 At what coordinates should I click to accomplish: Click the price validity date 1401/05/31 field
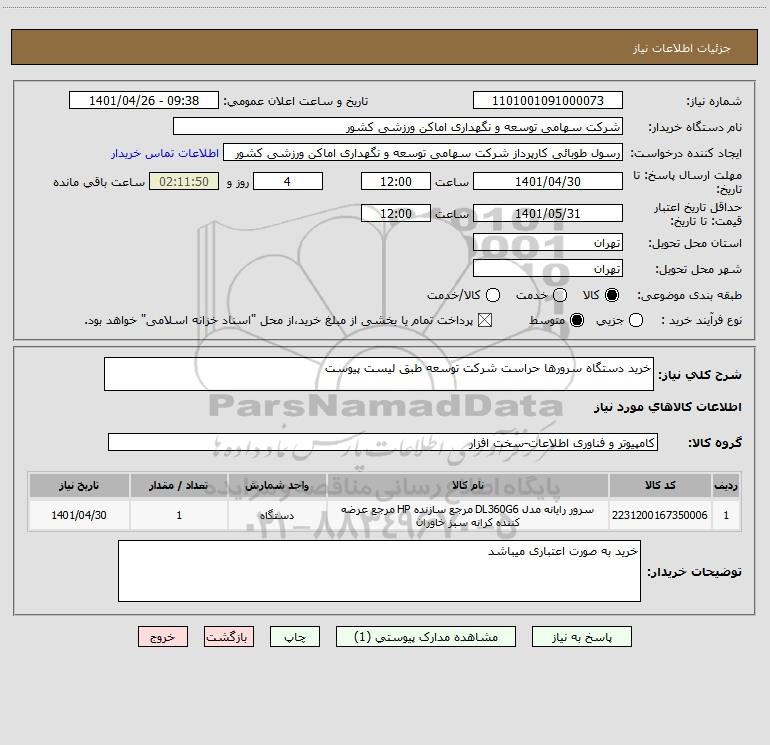[548, 214]
